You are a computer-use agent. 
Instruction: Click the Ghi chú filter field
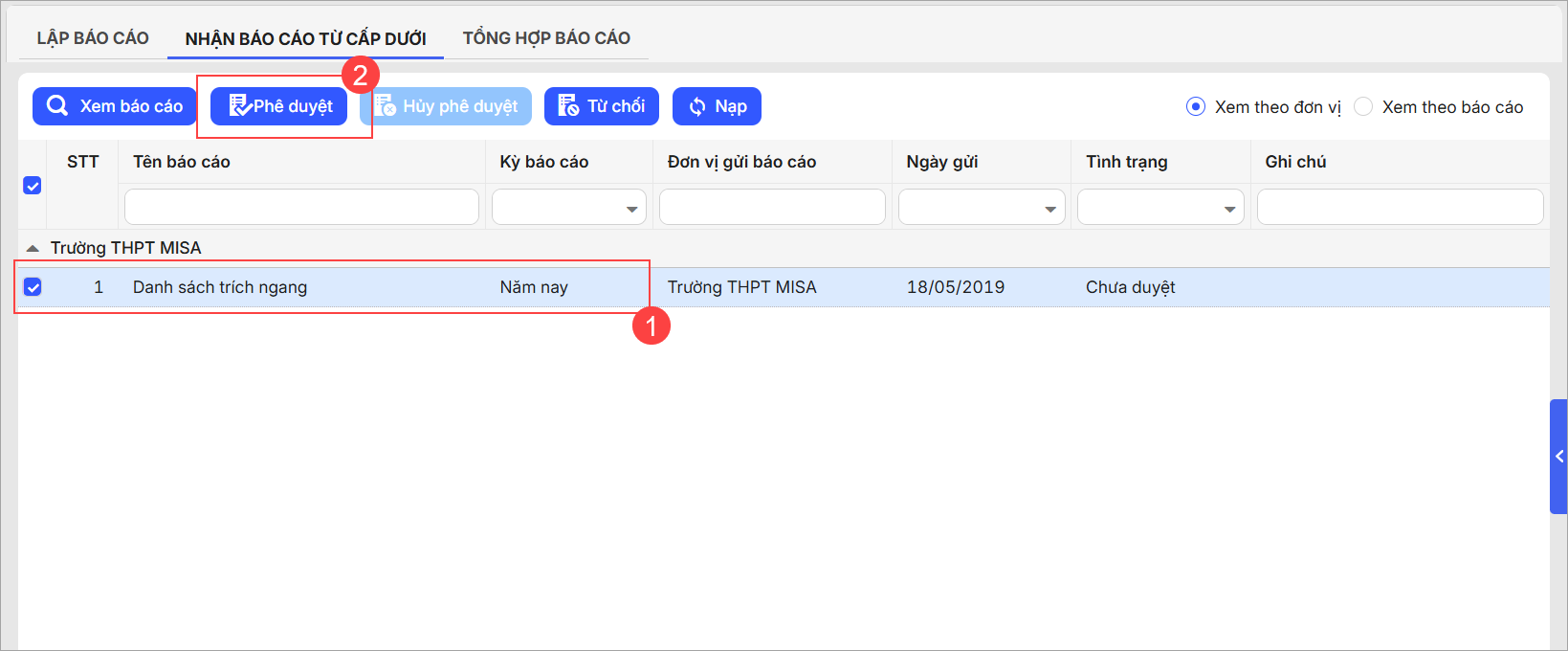tap(1400, 207)
